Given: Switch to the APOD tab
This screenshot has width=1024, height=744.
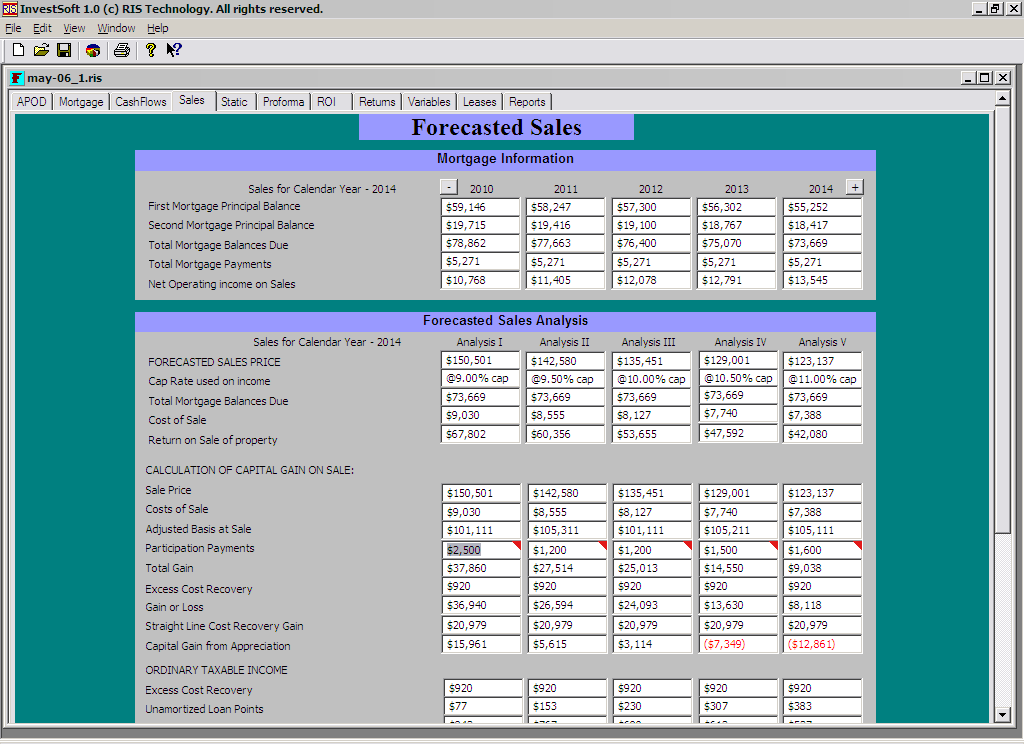Looking at the screenshot, I should (x=31, y=102).
